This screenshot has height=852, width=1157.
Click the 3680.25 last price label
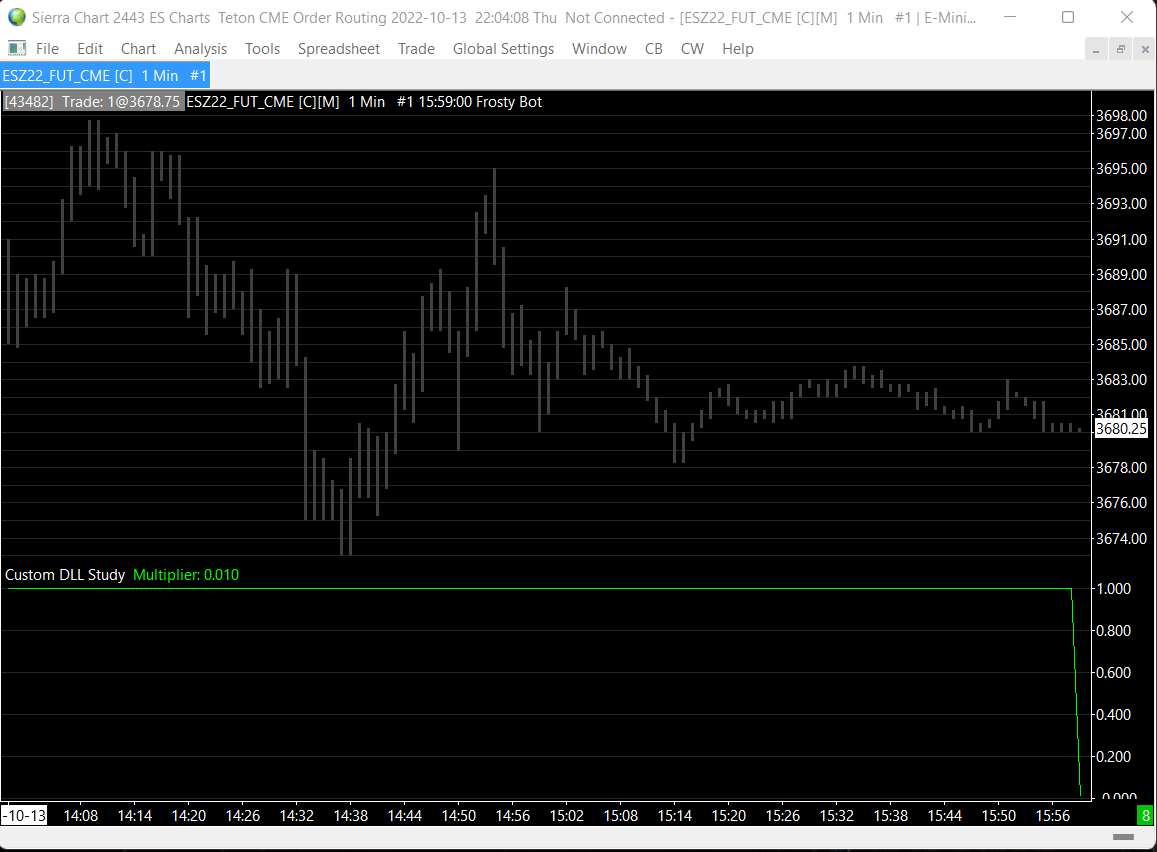[x=1122, y=429]
